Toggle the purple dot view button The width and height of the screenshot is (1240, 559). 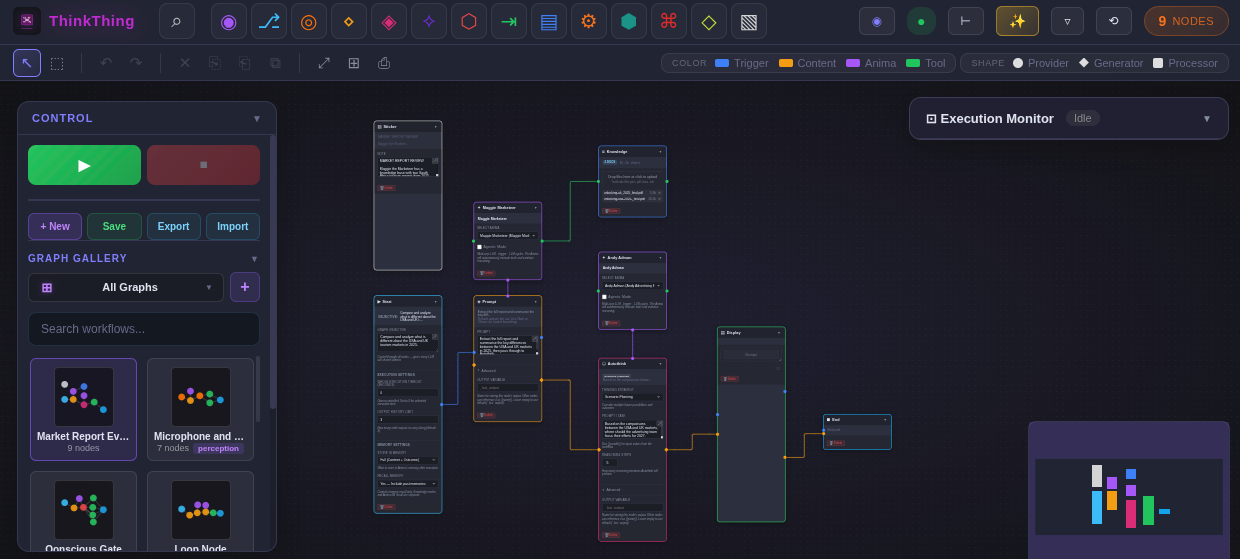coord(877,21)
